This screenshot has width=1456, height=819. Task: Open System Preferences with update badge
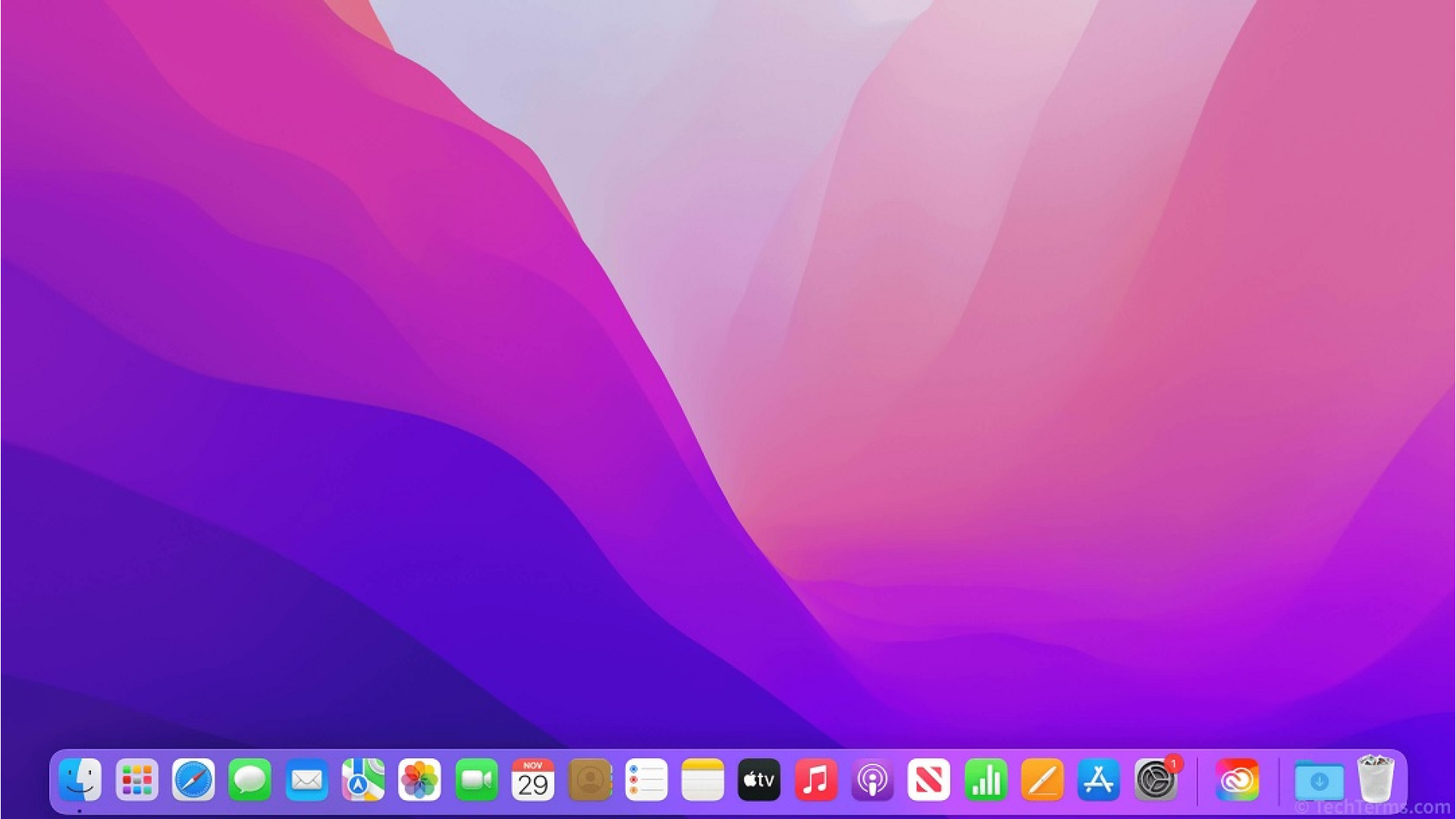[x=1155, y=780]
